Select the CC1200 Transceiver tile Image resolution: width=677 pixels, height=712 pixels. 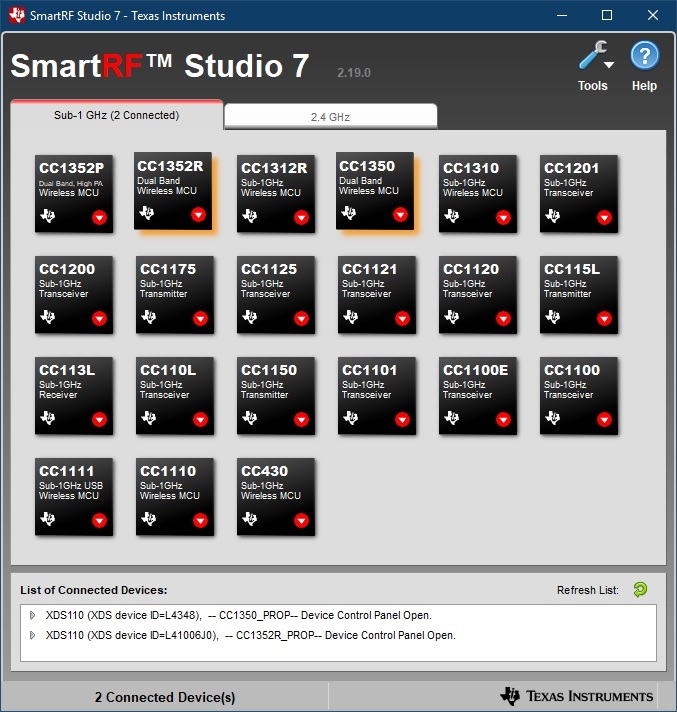pyautogui.click(x=74, y=295)
